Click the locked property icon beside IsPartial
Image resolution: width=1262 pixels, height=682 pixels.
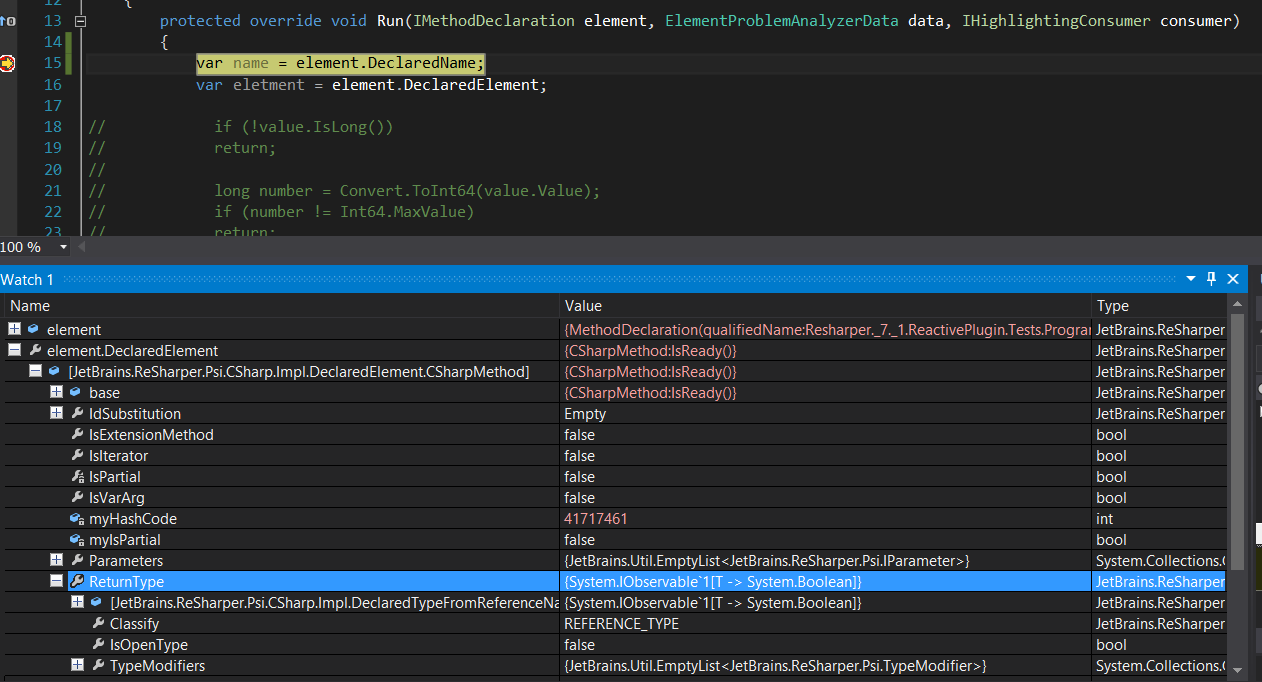[x=77, y=476]
